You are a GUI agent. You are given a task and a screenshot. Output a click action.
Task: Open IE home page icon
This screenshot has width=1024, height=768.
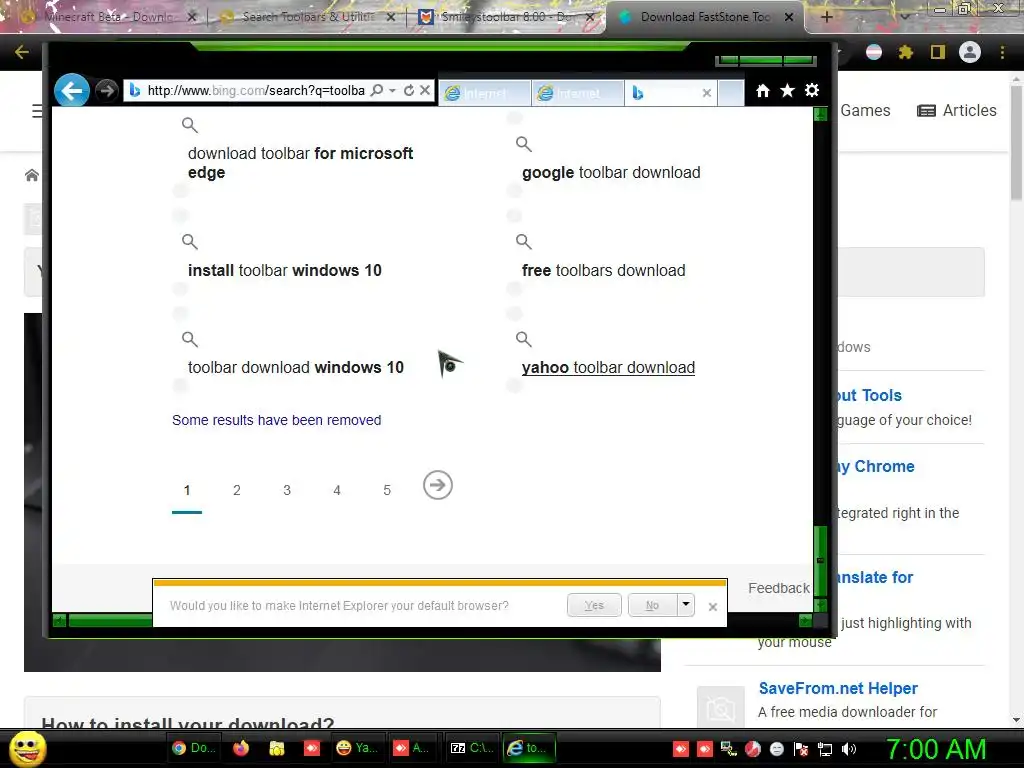[763, 91]
